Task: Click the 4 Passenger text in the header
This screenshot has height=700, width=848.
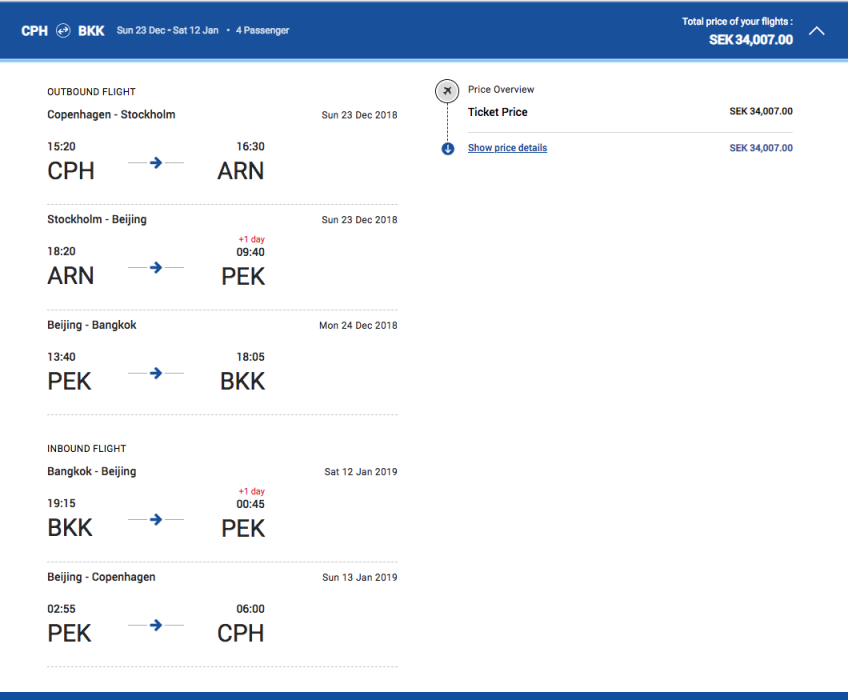Action: (262, 31)
